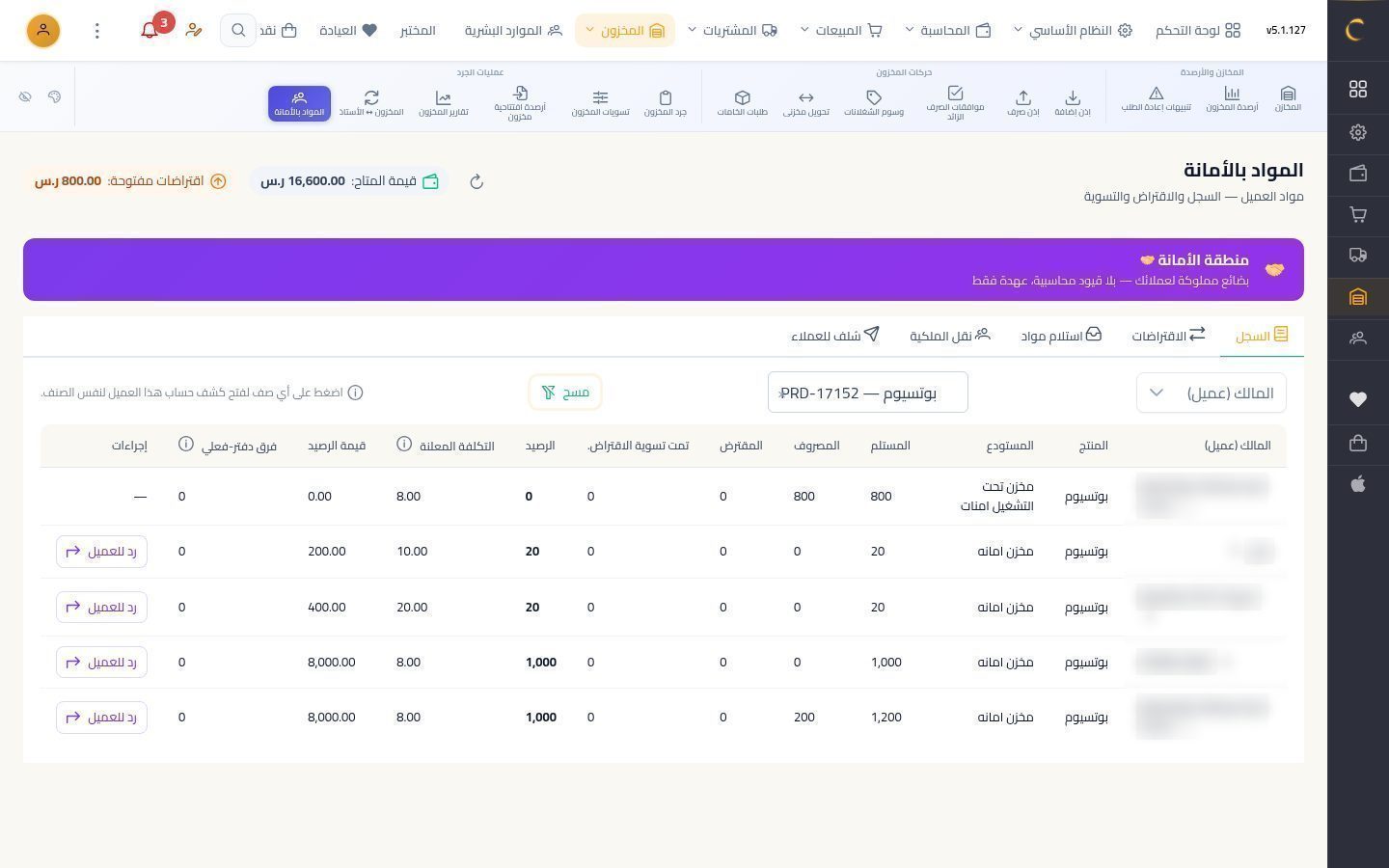Click info icon beside التكلفة المعلنة header
Image resolution: width=1389 pixels, height=868 pixels.
(404, 445)
